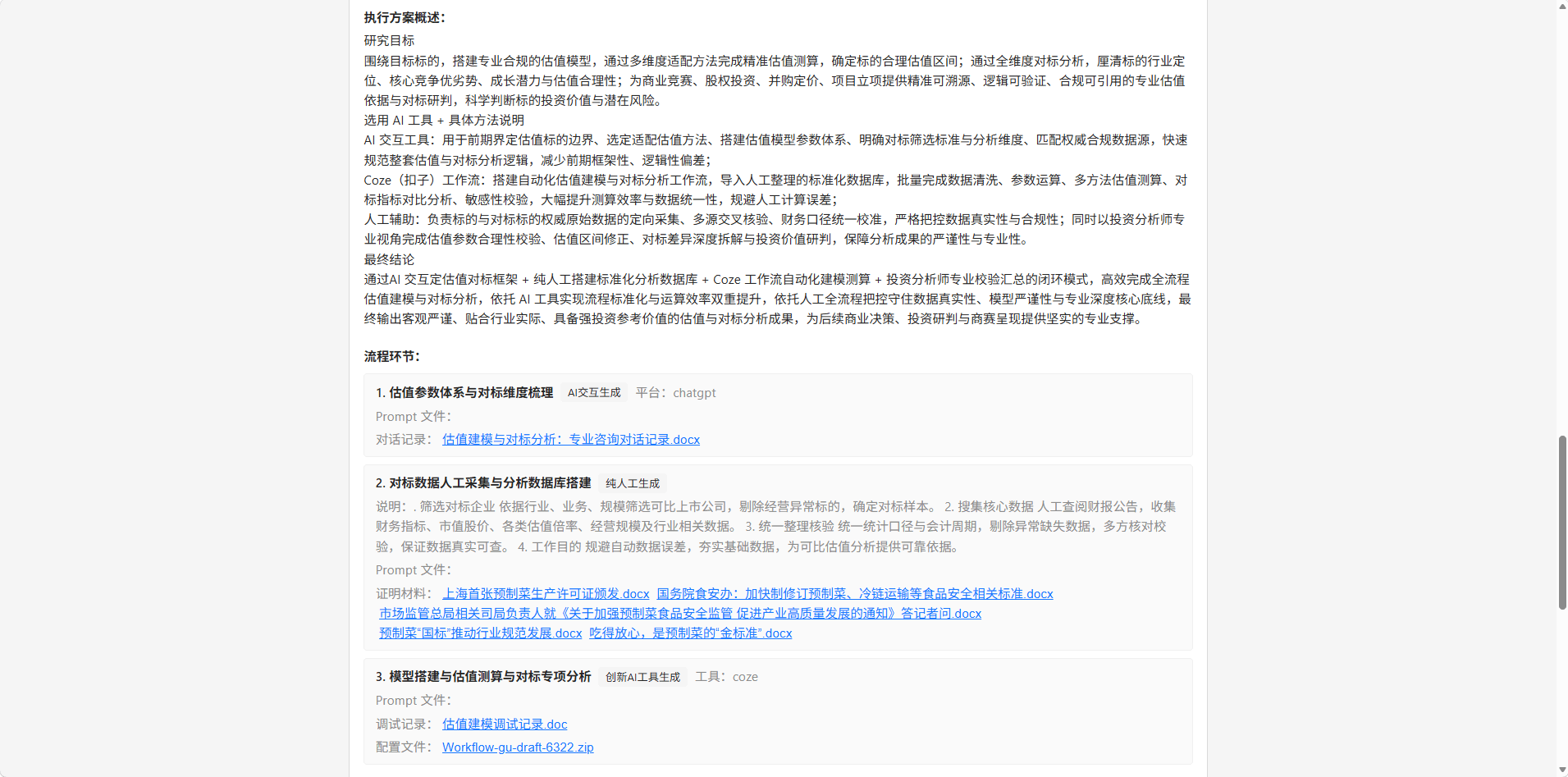
Task: Click the 选用 AI 工具 + 具体方法说明 line
Action: point(444,121)
